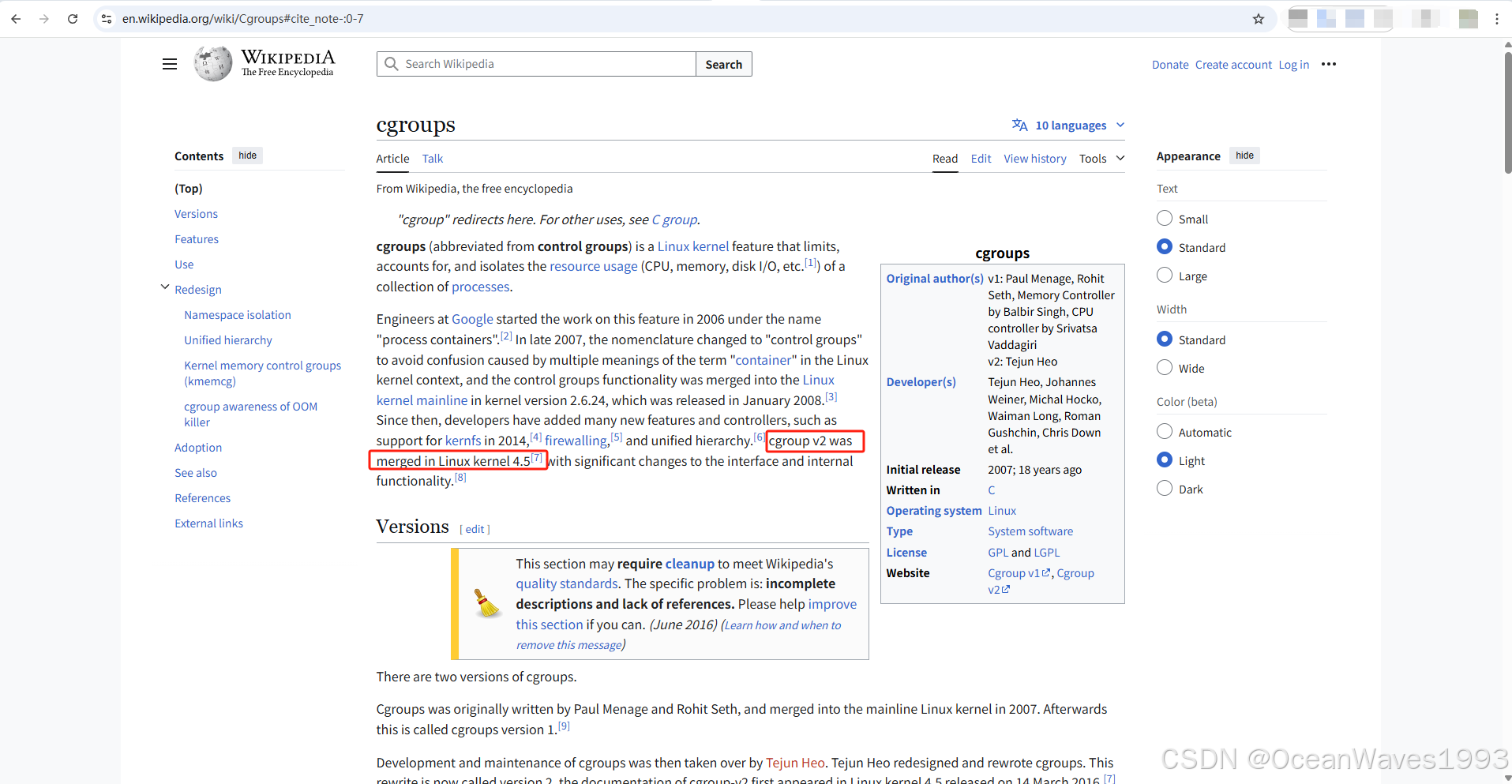1512x784 pixels.
Task: Click the magnifier icon in the search box
Action: [391, 64]
